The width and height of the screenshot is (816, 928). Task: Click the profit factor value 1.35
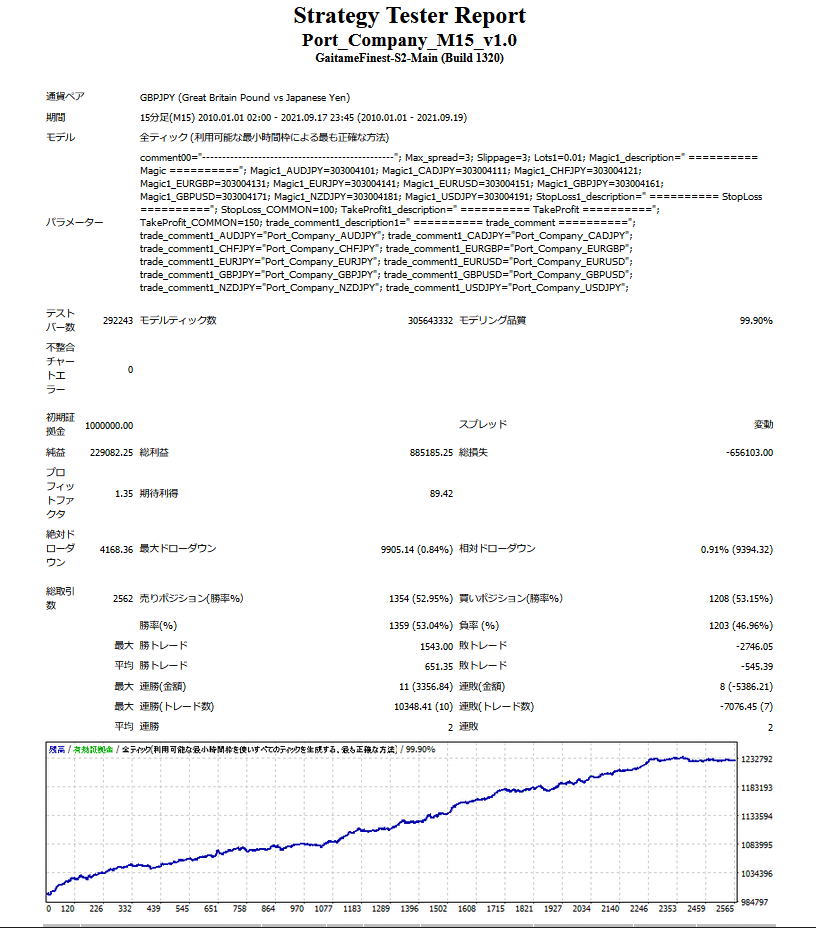124,493
